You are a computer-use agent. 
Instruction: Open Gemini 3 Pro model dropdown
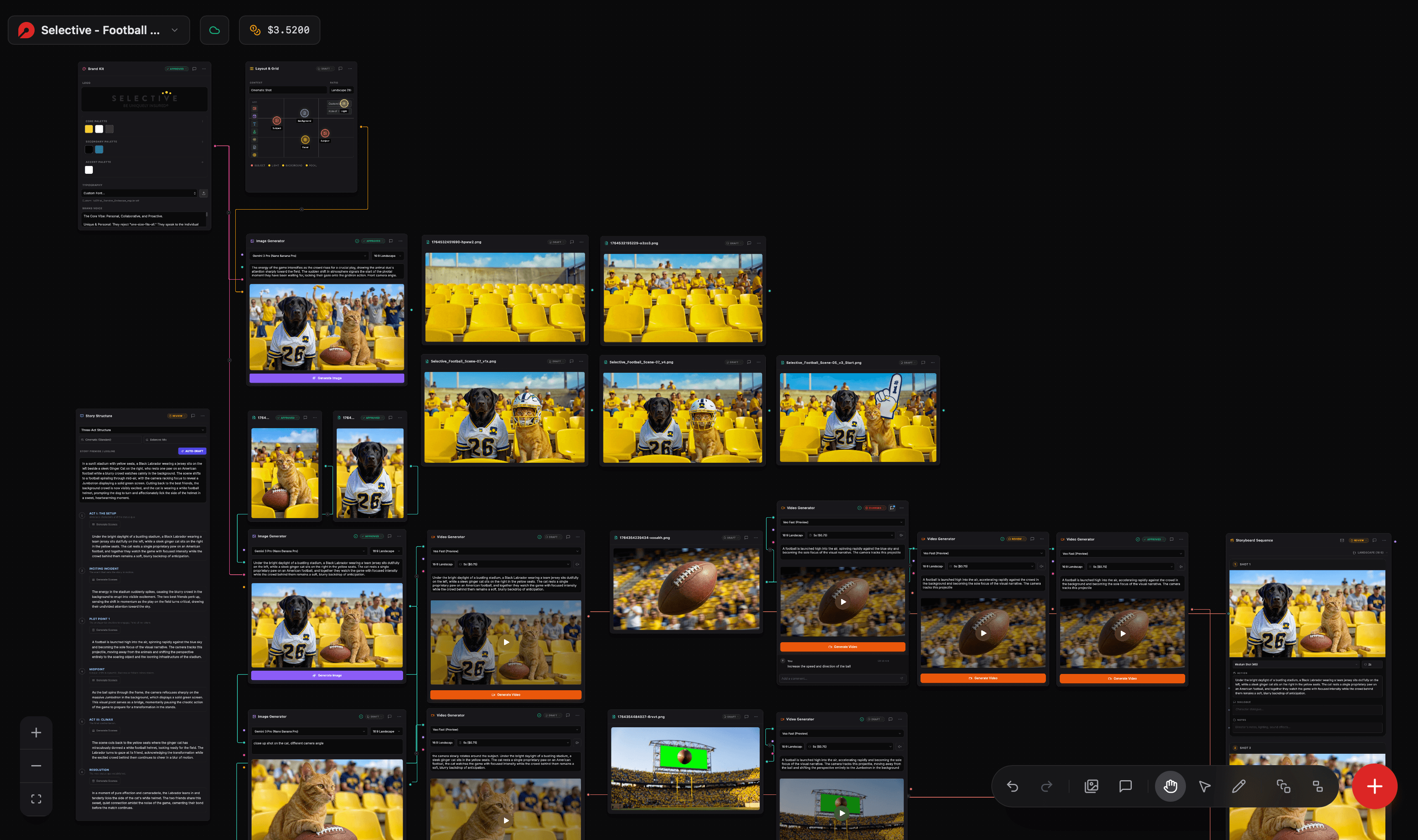click(309, 256)
